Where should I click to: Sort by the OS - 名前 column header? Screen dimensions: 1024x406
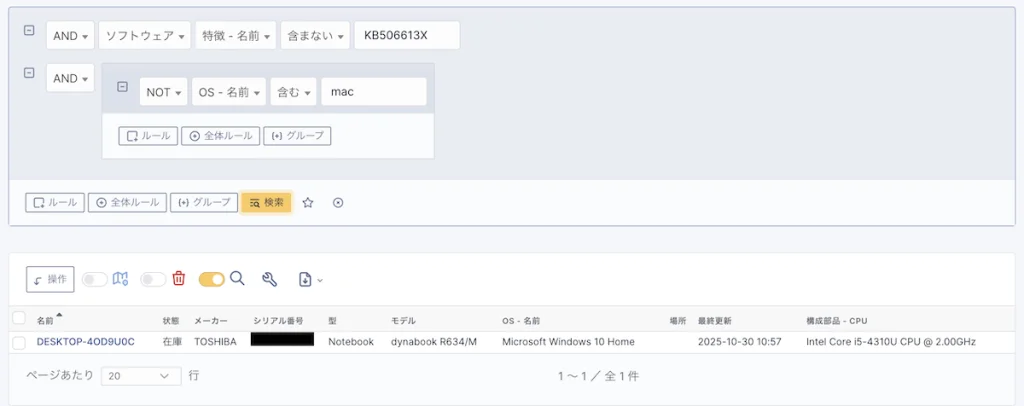click(x=521, y=321)
